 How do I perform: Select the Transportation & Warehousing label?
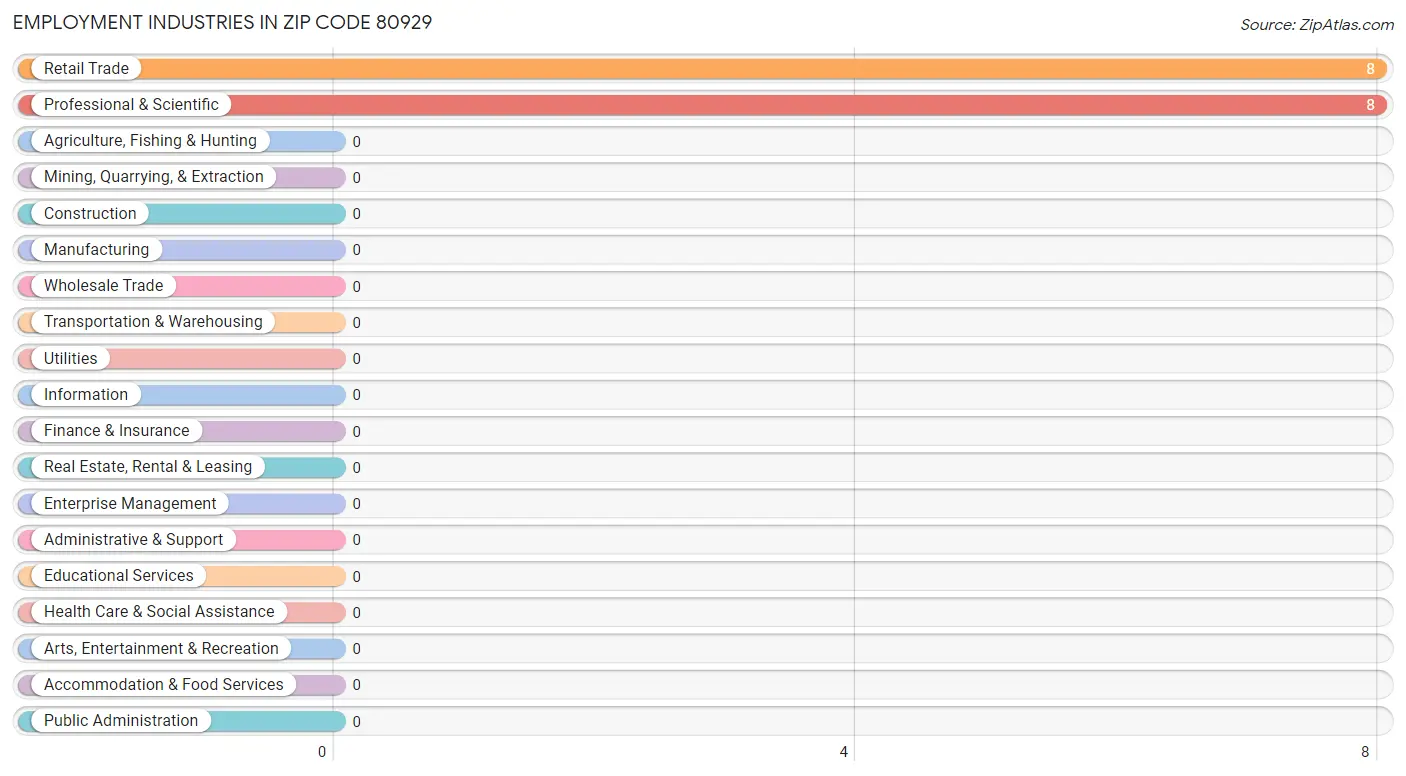tap(153, 322)
